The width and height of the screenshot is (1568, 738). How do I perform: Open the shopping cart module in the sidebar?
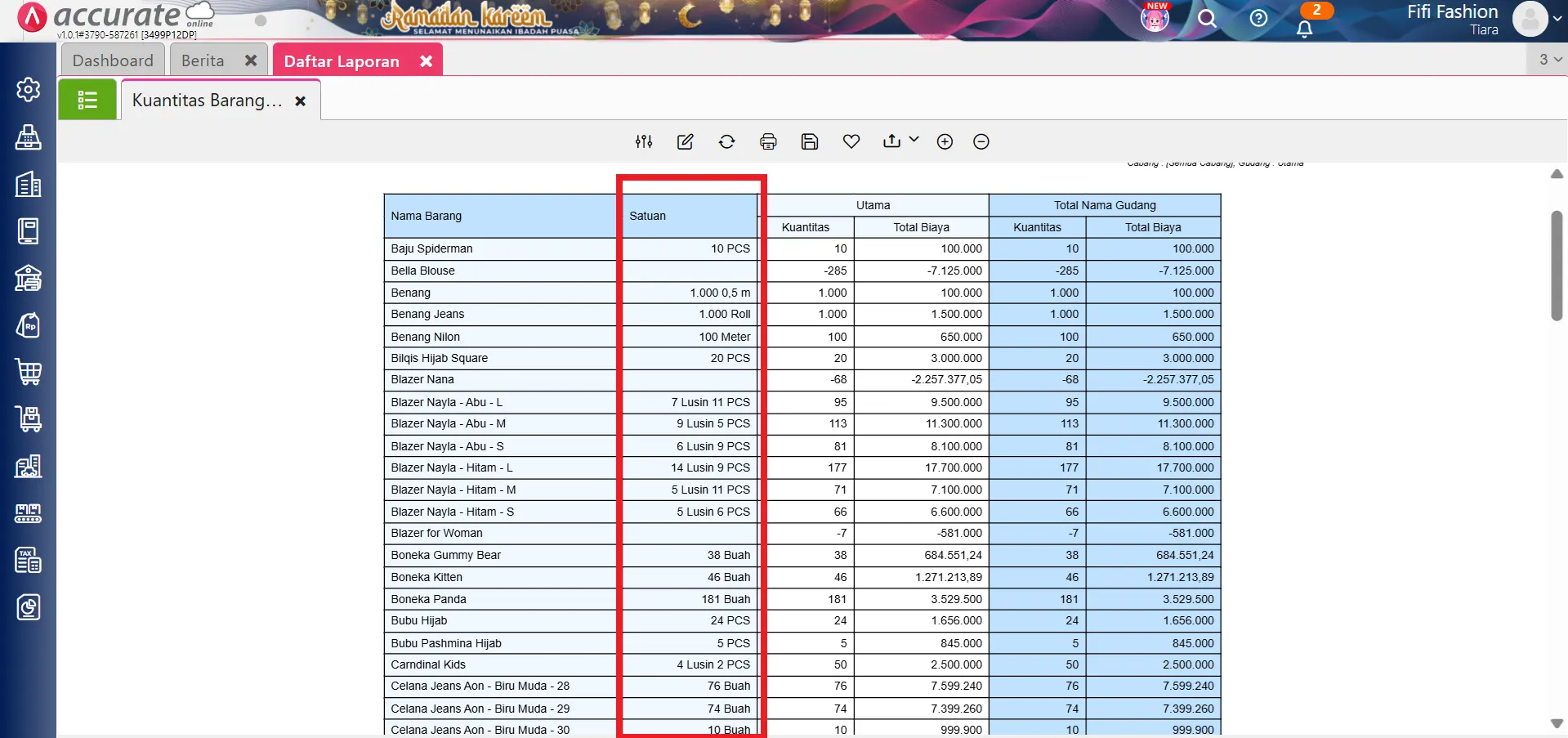point(29,373)
